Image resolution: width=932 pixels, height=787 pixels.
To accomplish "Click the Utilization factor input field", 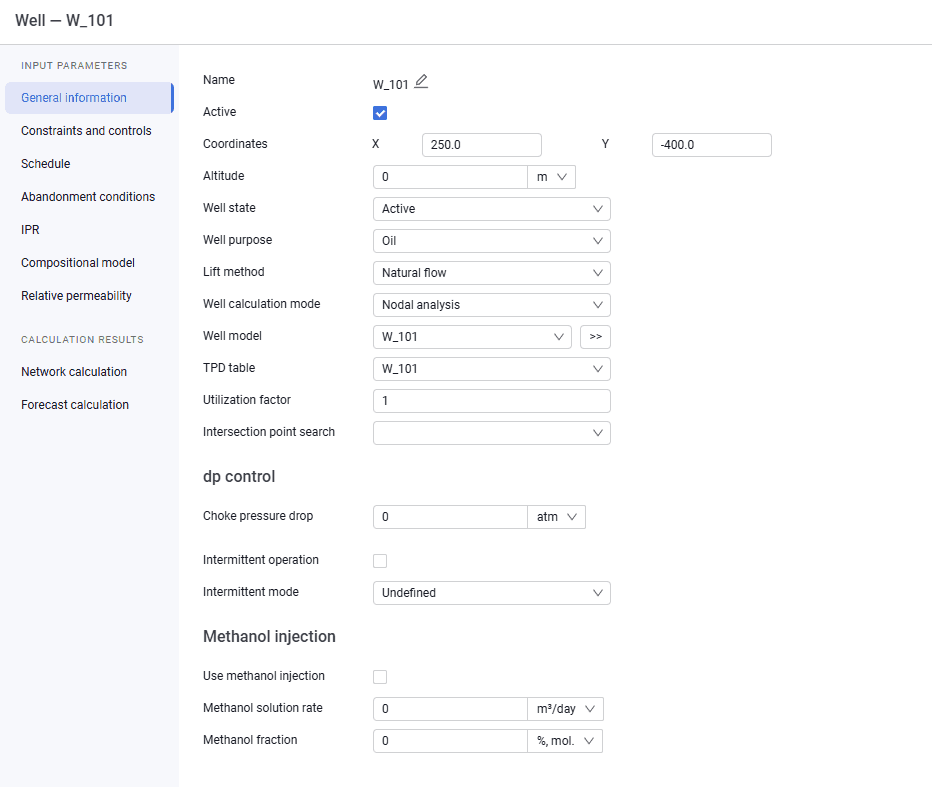I will coord(492,401).
